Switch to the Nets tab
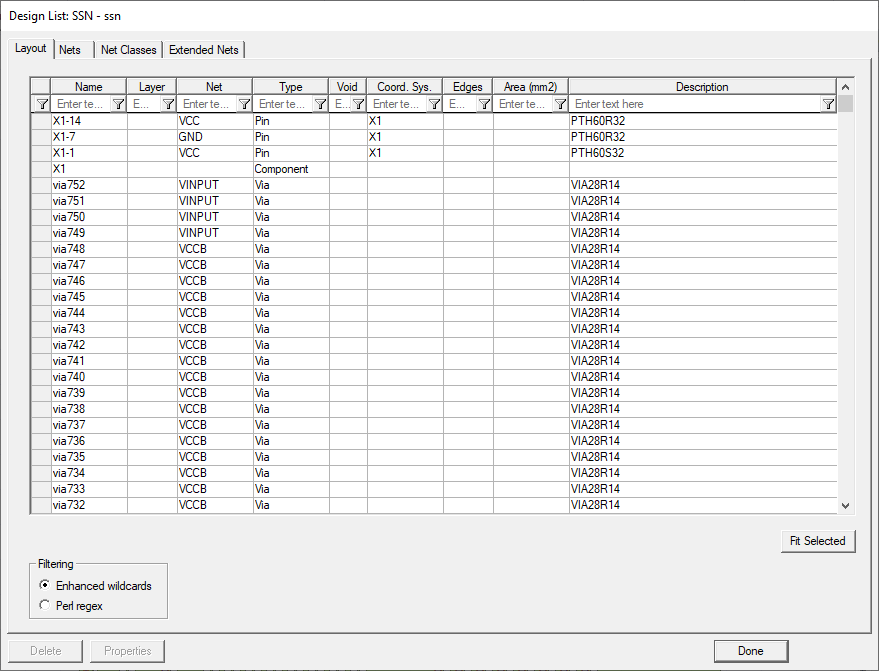Screen dimensions: 879x671 [70, 49]
